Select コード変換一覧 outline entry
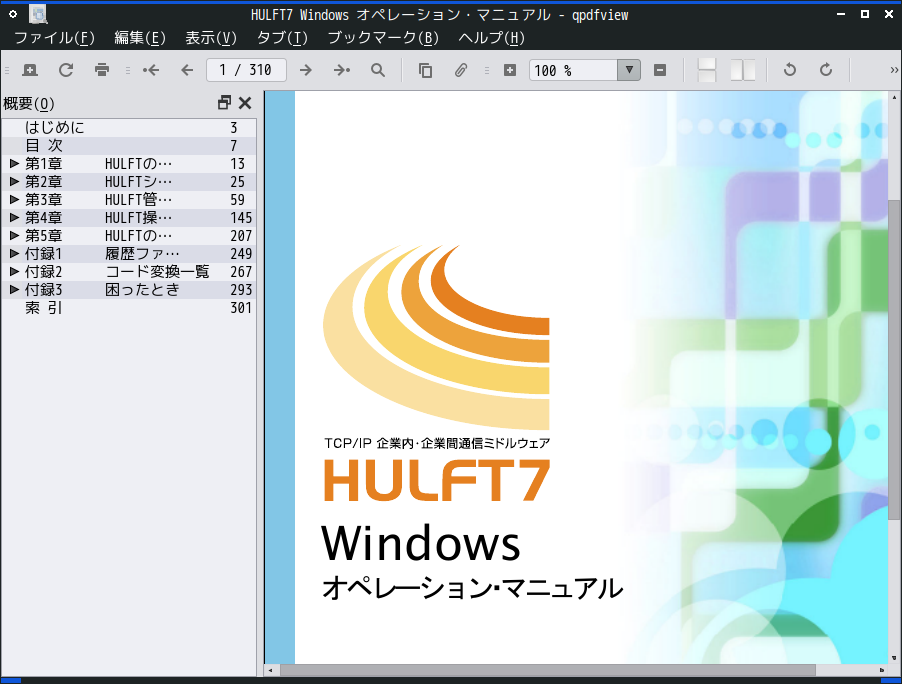902x684 pixels. (x=157, y=272)
